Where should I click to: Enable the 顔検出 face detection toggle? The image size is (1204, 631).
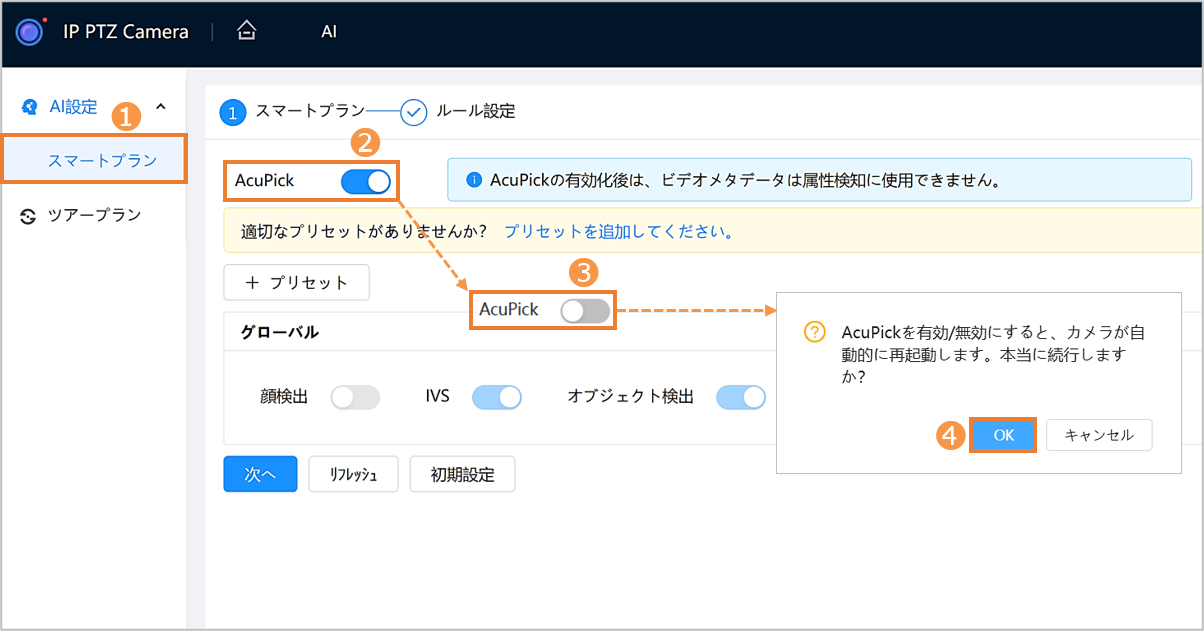point(356,397)
